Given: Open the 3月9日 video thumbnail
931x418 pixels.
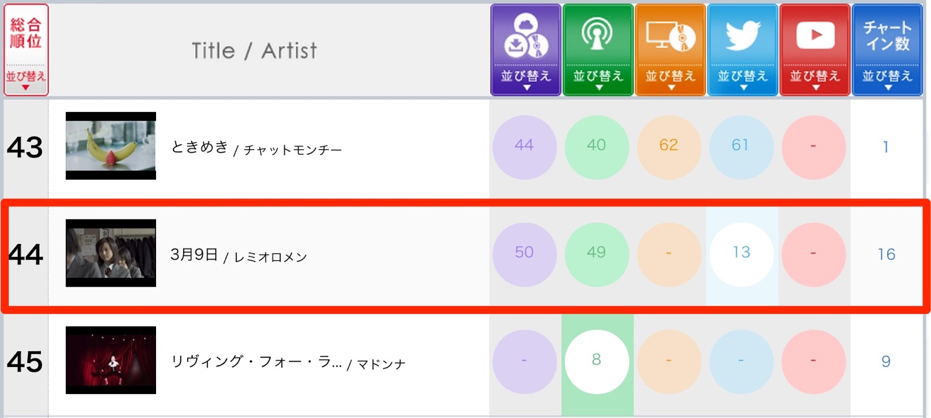Looking at the screenshot, I should tap(111, 253).
